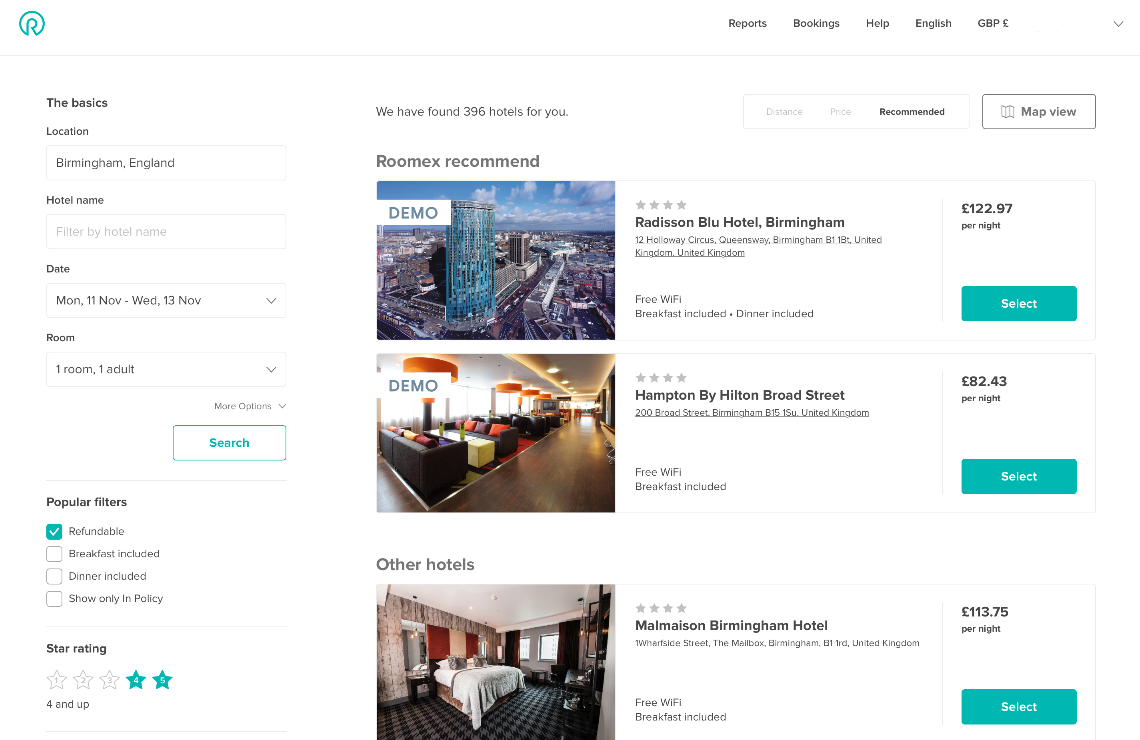The width and height of the screenshot is (1140, 740).
Task: Select the 5-star rating icon
Action: (162, 680)
